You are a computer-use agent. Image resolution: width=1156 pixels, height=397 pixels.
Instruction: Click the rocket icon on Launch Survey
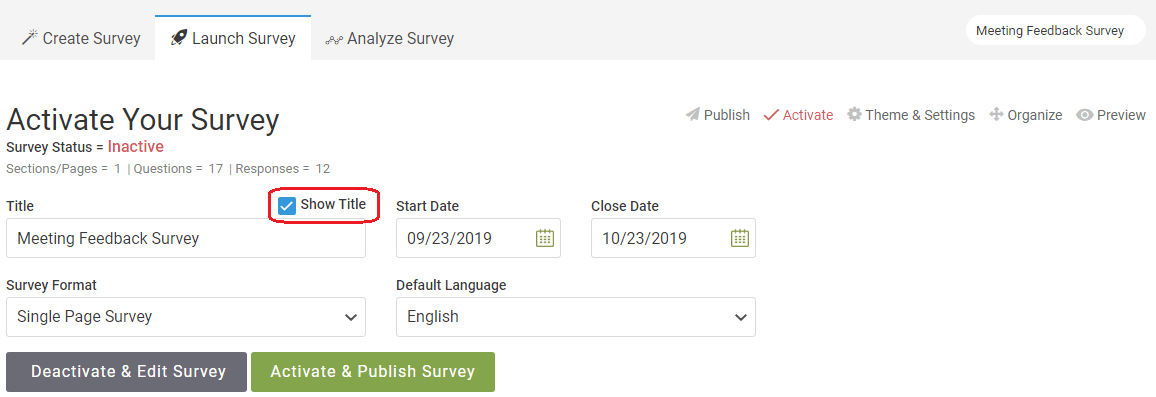tap(178, 38)
